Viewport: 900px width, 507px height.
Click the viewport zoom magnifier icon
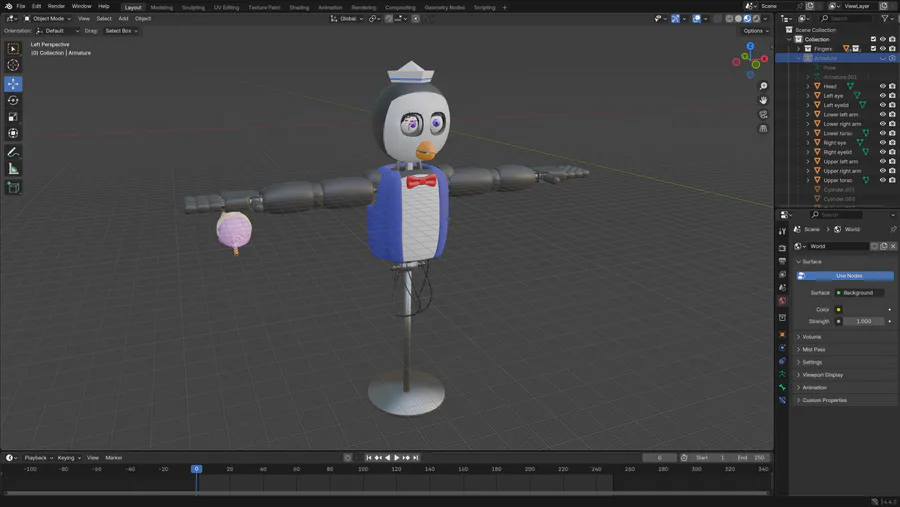click(x=763, y=86)
